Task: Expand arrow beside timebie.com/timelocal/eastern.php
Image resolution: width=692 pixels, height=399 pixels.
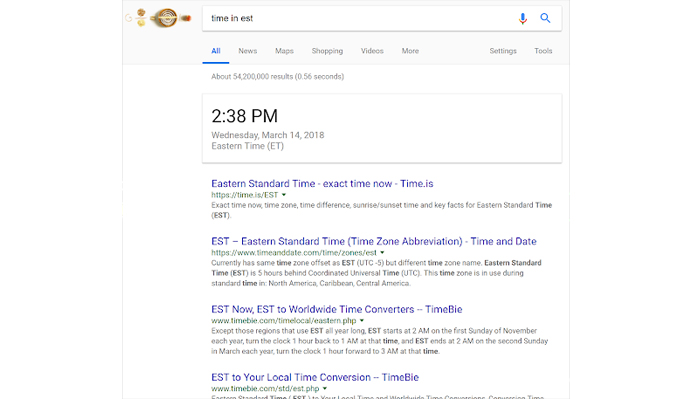Action: pyautogui.click(x=361, y=320)
